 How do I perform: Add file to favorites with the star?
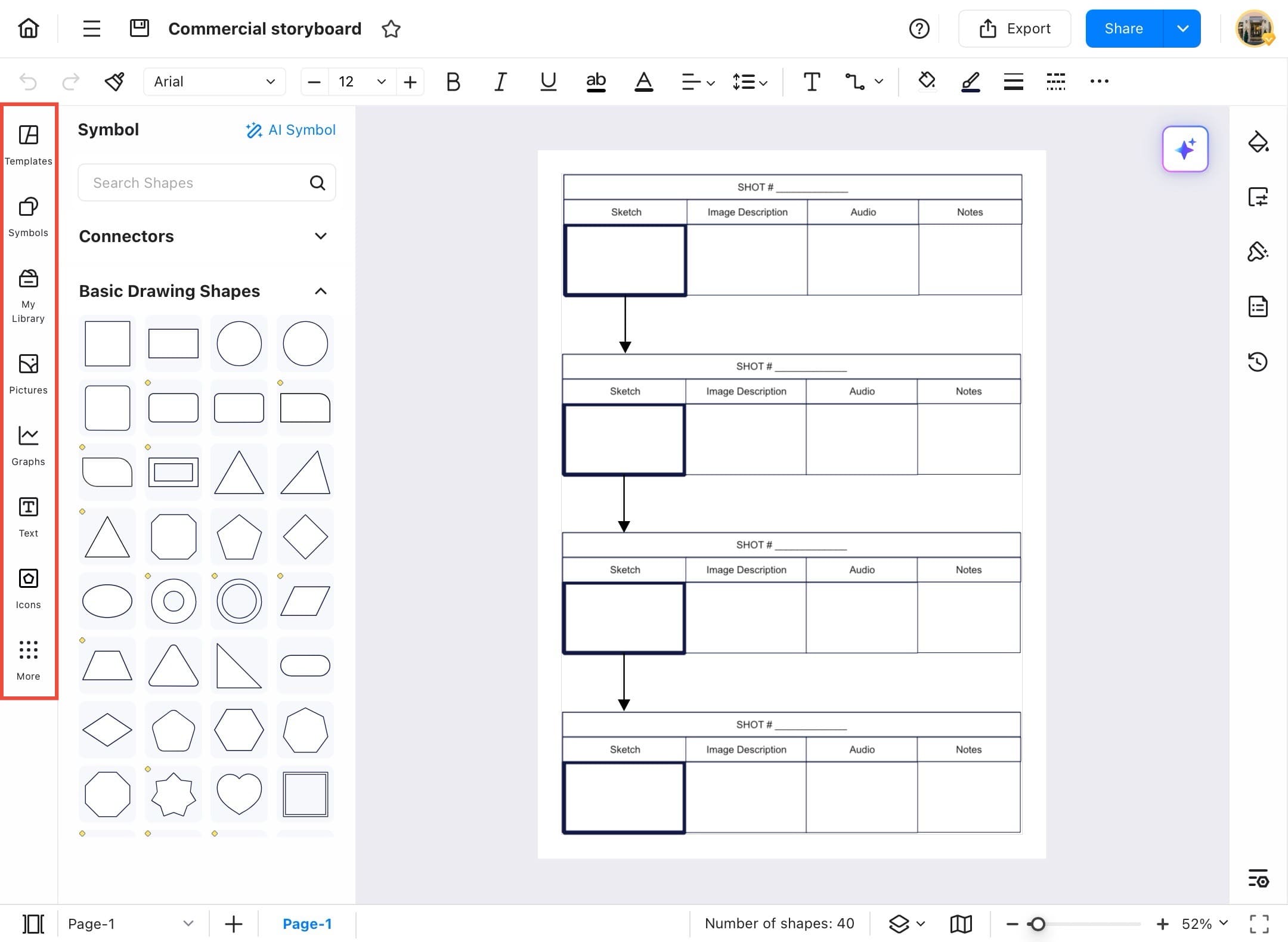[x=391, y=29]
